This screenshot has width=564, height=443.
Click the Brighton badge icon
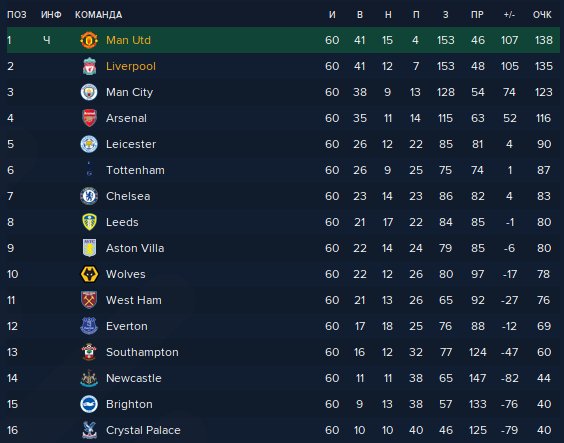pos(89,404)
